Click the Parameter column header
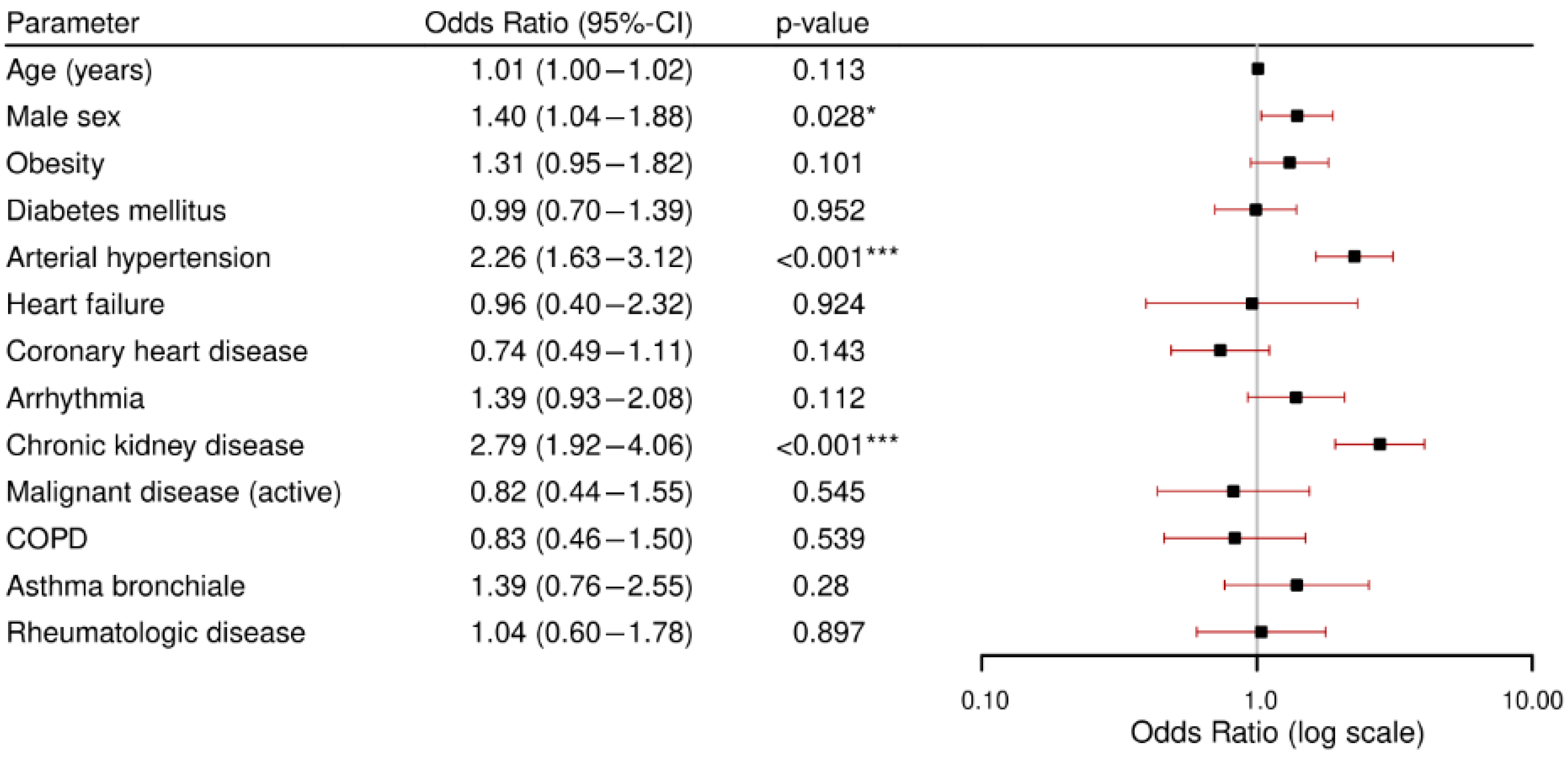 (x=73, y=23)
